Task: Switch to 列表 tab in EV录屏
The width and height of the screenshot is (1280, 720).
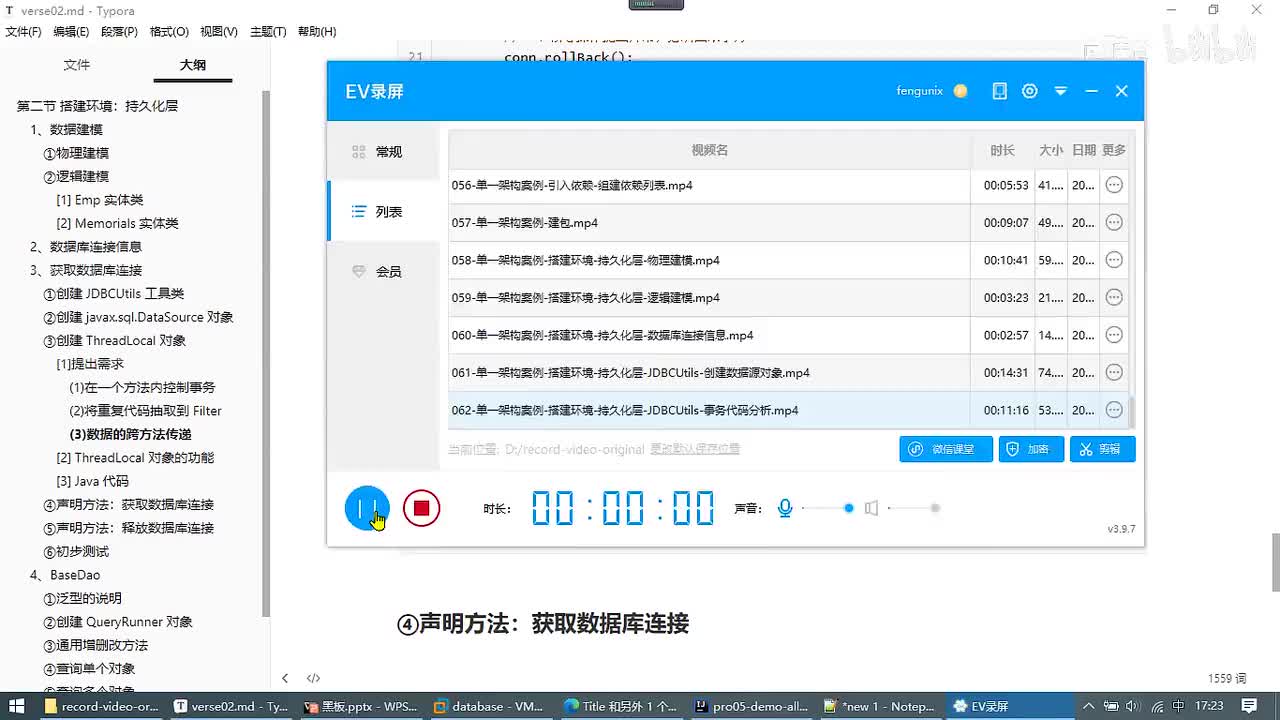Action: click(x=384, y=212)
